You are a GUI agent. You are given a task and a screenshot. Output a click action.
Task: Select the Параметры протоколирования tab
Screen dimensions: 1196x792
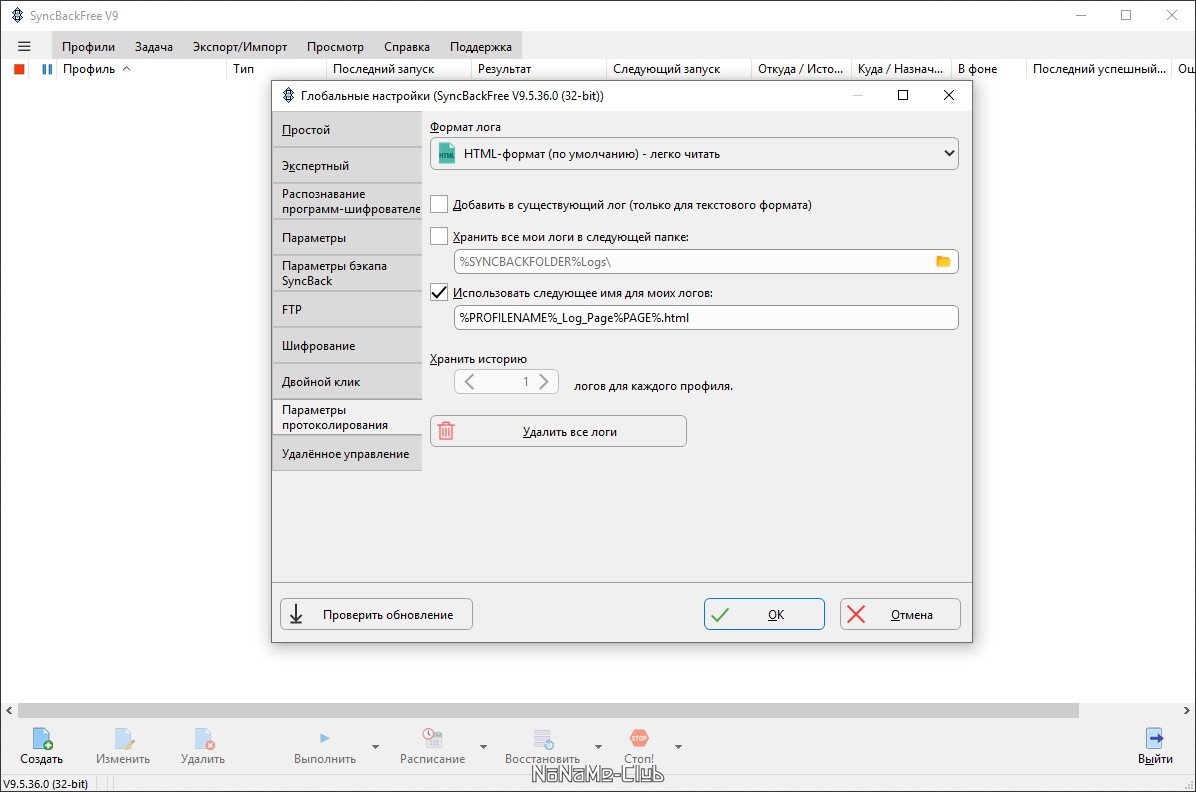click(x=347, y=417)
